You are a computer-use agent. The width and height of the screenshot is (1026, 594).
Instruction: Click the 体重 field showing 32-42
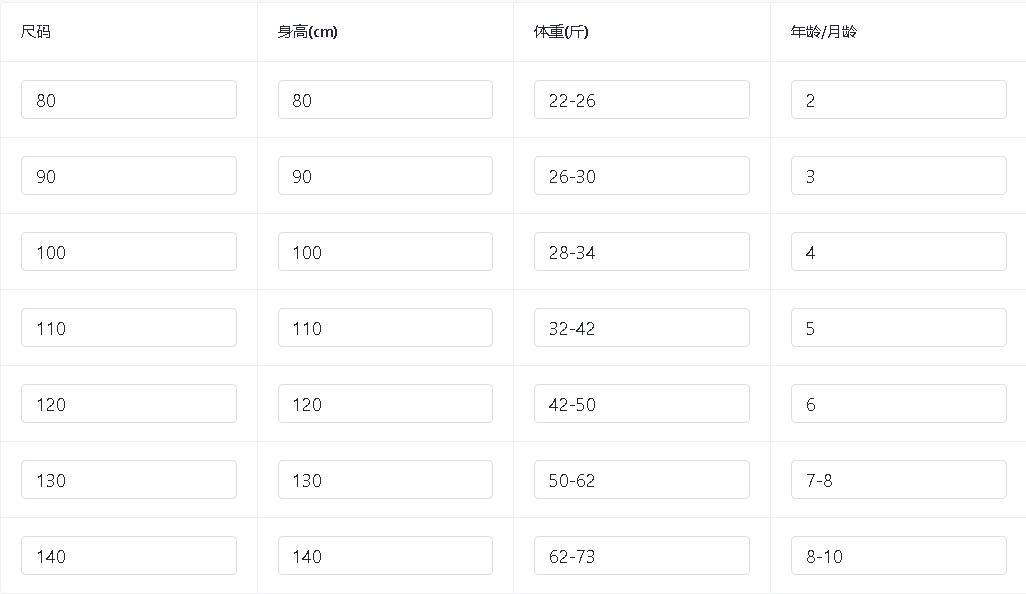641,328
